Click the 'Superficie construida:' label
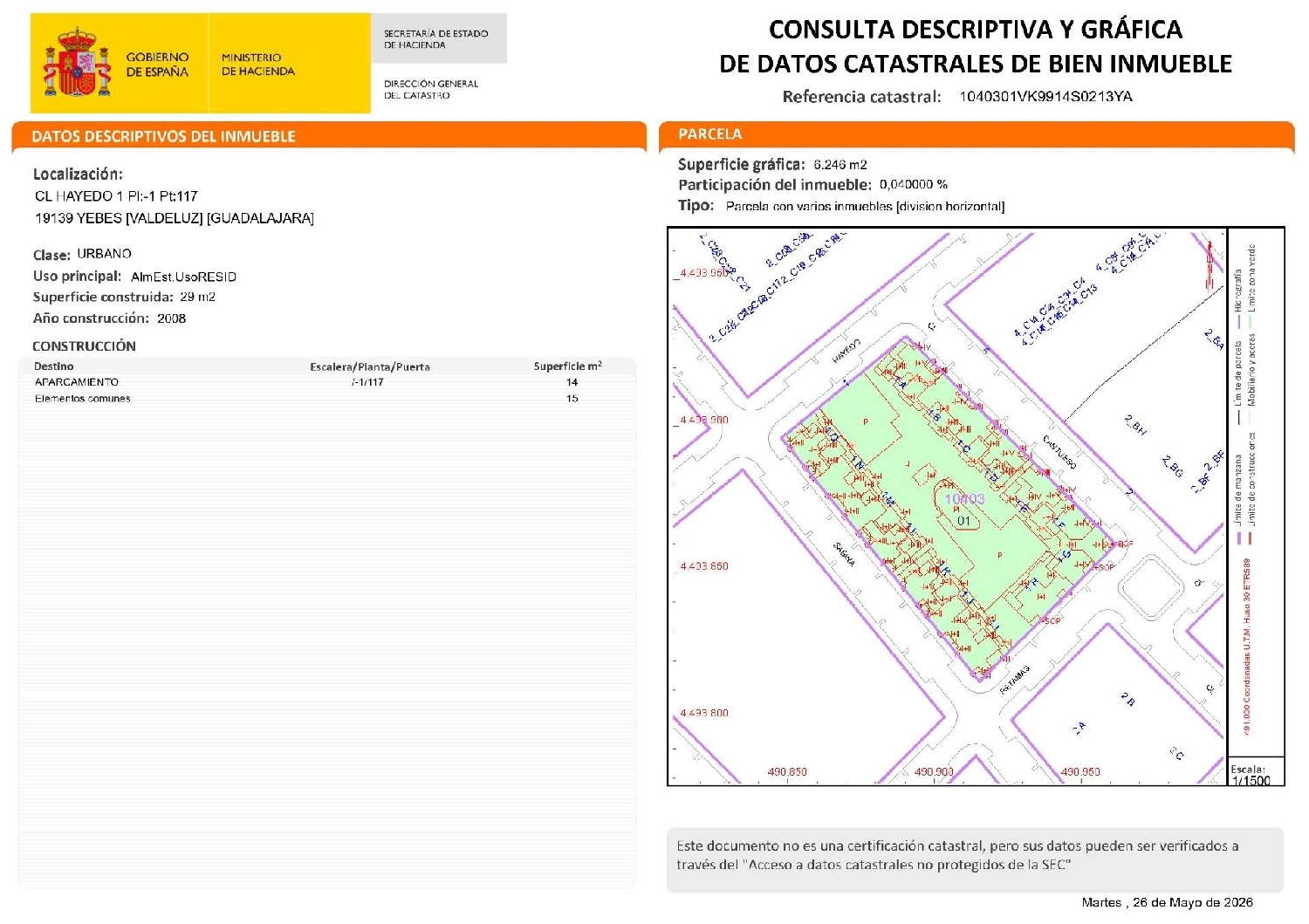This screenshot has height=924, width=1309. 103,297
